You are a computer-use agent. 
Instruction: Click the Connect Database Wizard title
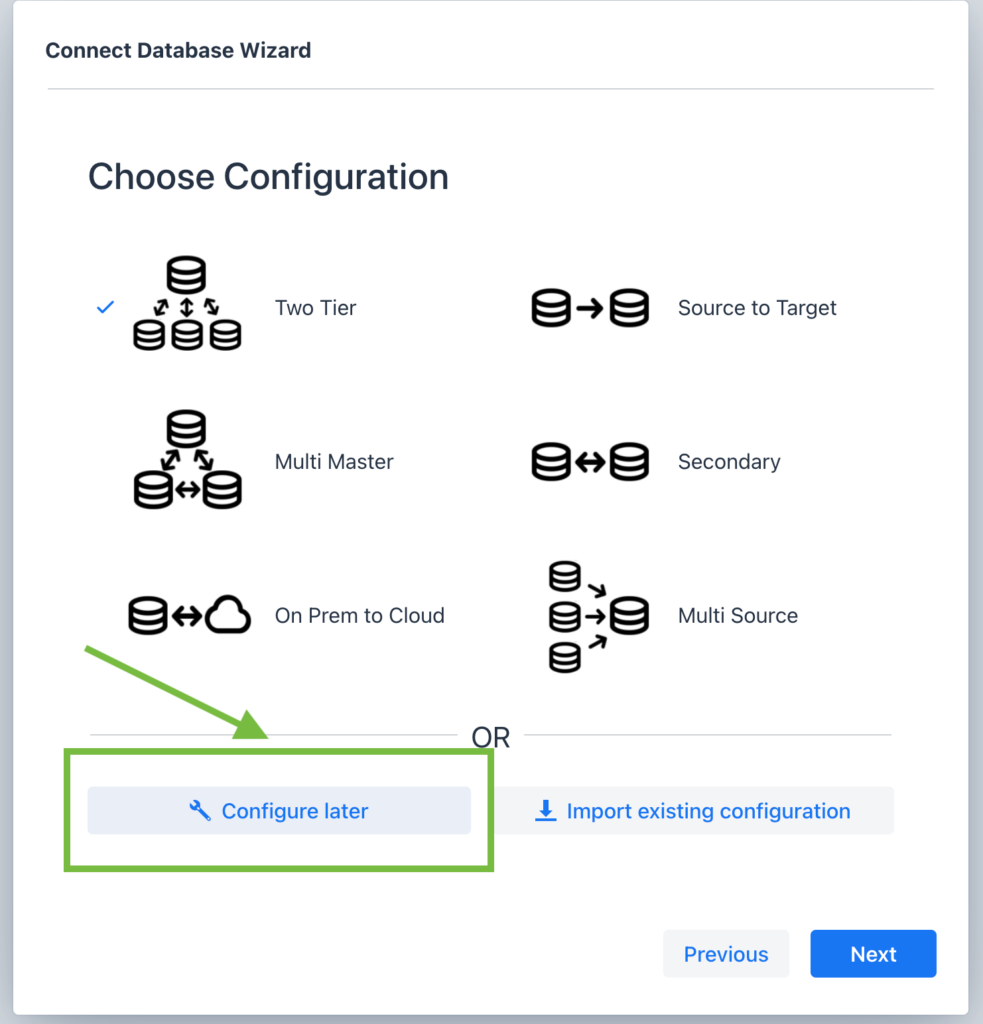coord(178,50)
